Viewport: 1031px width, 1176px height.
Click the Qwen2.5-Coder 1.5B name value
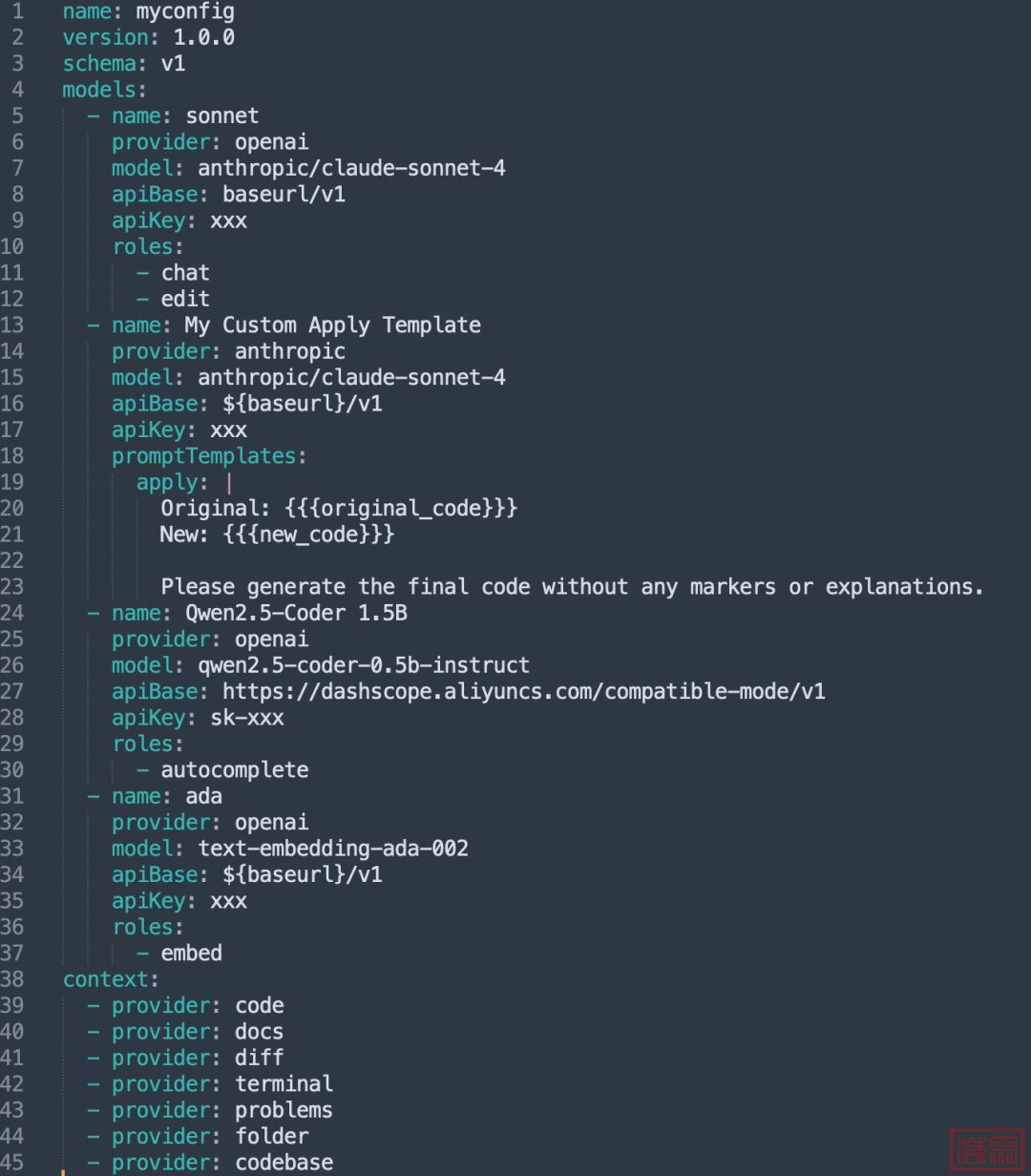296,613
